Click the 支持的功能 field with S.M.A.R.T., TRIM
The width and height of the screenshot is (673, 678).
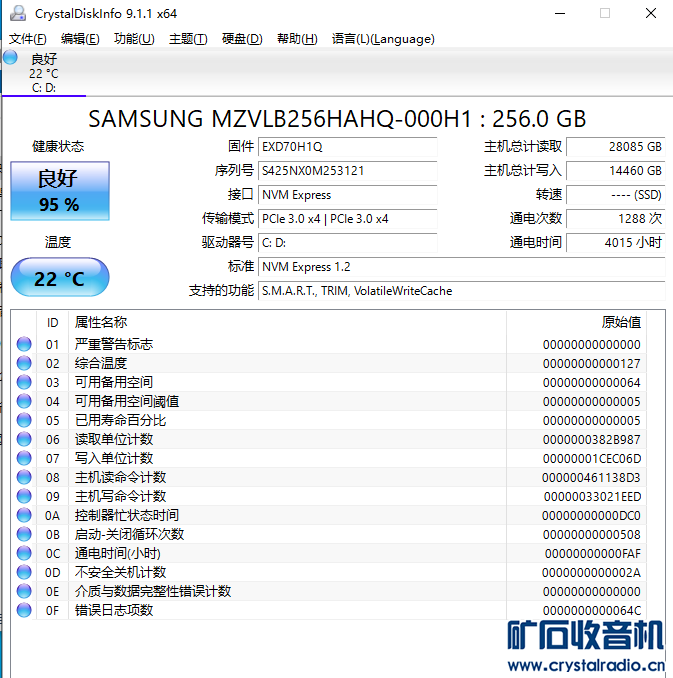pos(461,291)
